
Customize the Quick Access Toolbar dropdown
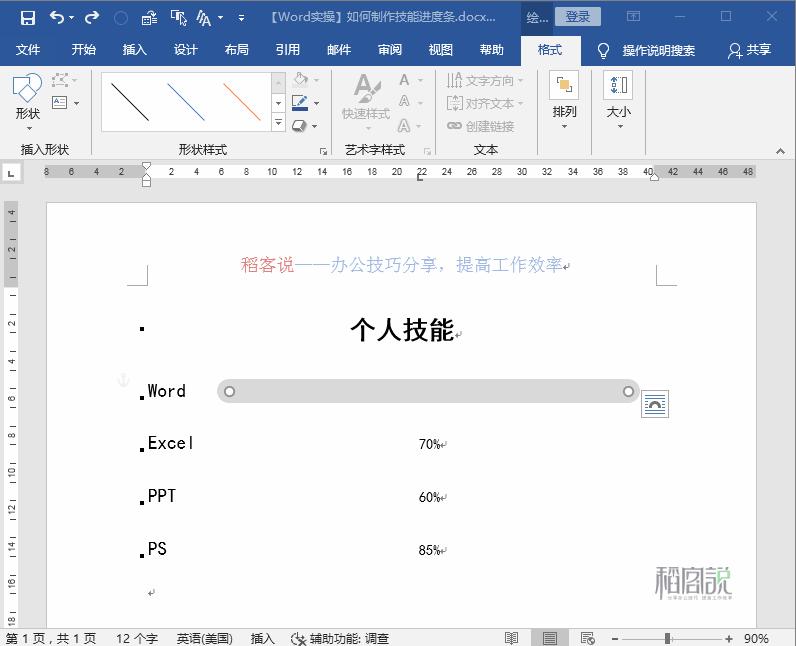tap(242, 18)
